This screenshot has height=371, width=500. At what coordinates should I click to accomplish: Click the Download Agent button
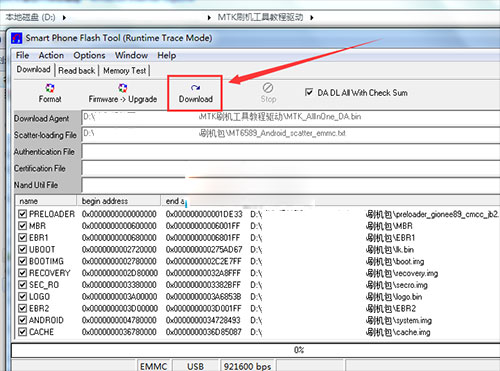click(47, 119)
